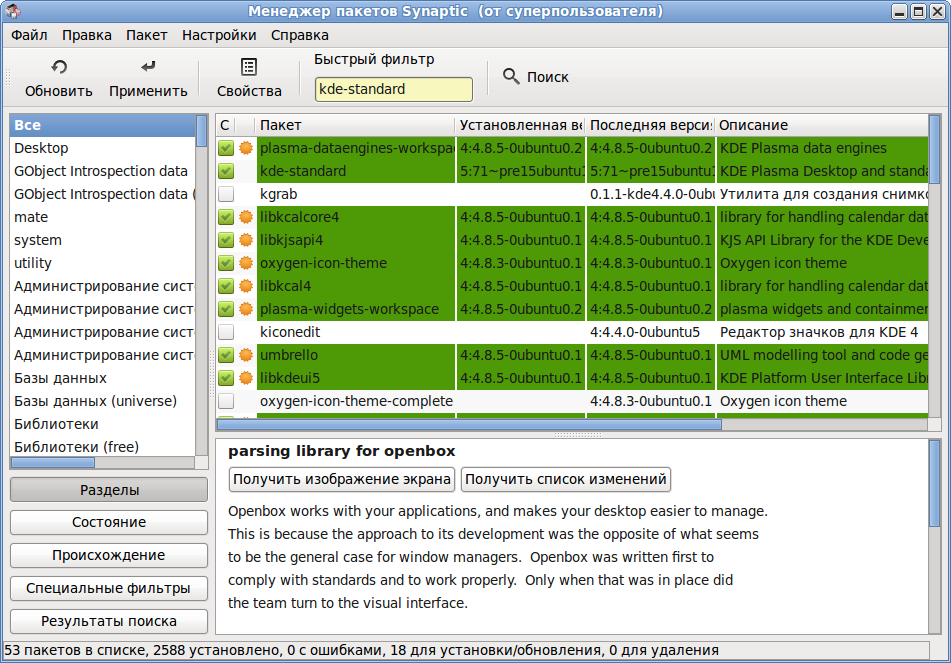The height and width of the screenshot is (663, 951).
Task: Toggle checkbox for libkjsapi4
Action: pos(226,240)
